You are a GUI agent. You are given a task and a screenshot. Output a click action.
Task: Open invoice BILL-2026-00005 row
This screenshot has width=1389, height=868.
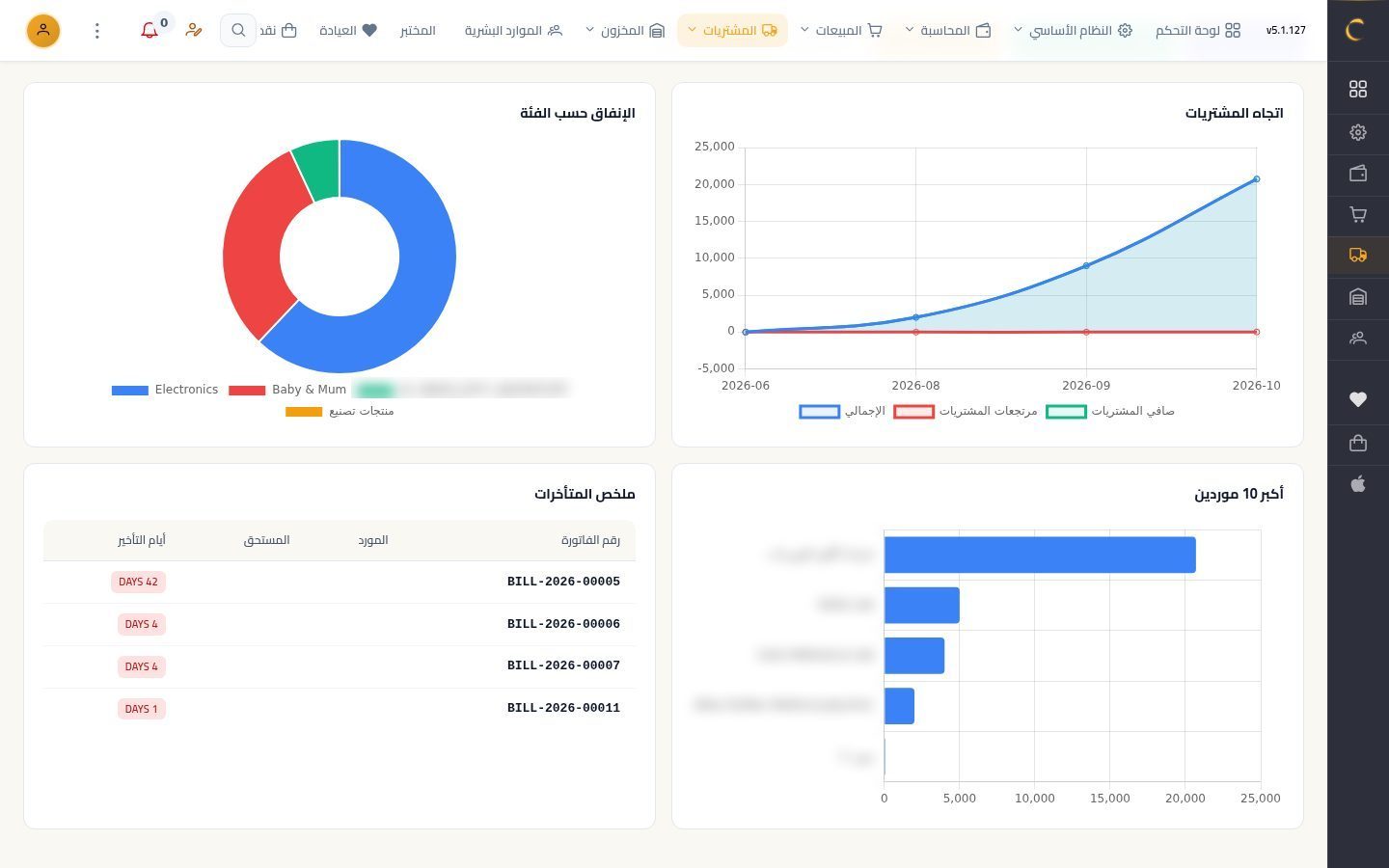340,582
